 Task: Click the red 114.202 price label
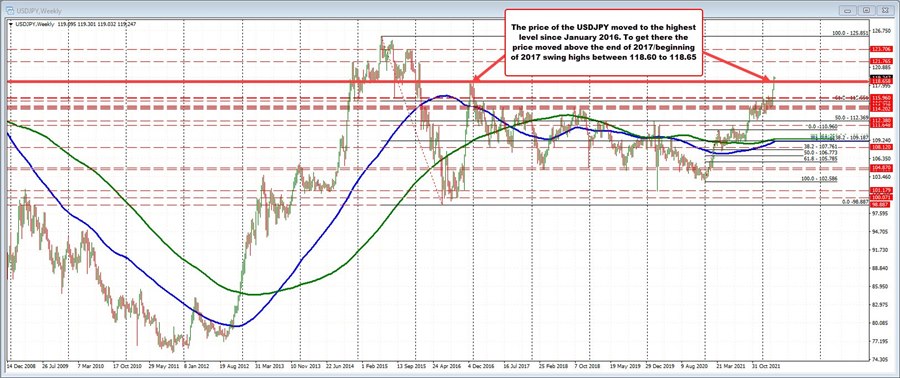(881, 108)
